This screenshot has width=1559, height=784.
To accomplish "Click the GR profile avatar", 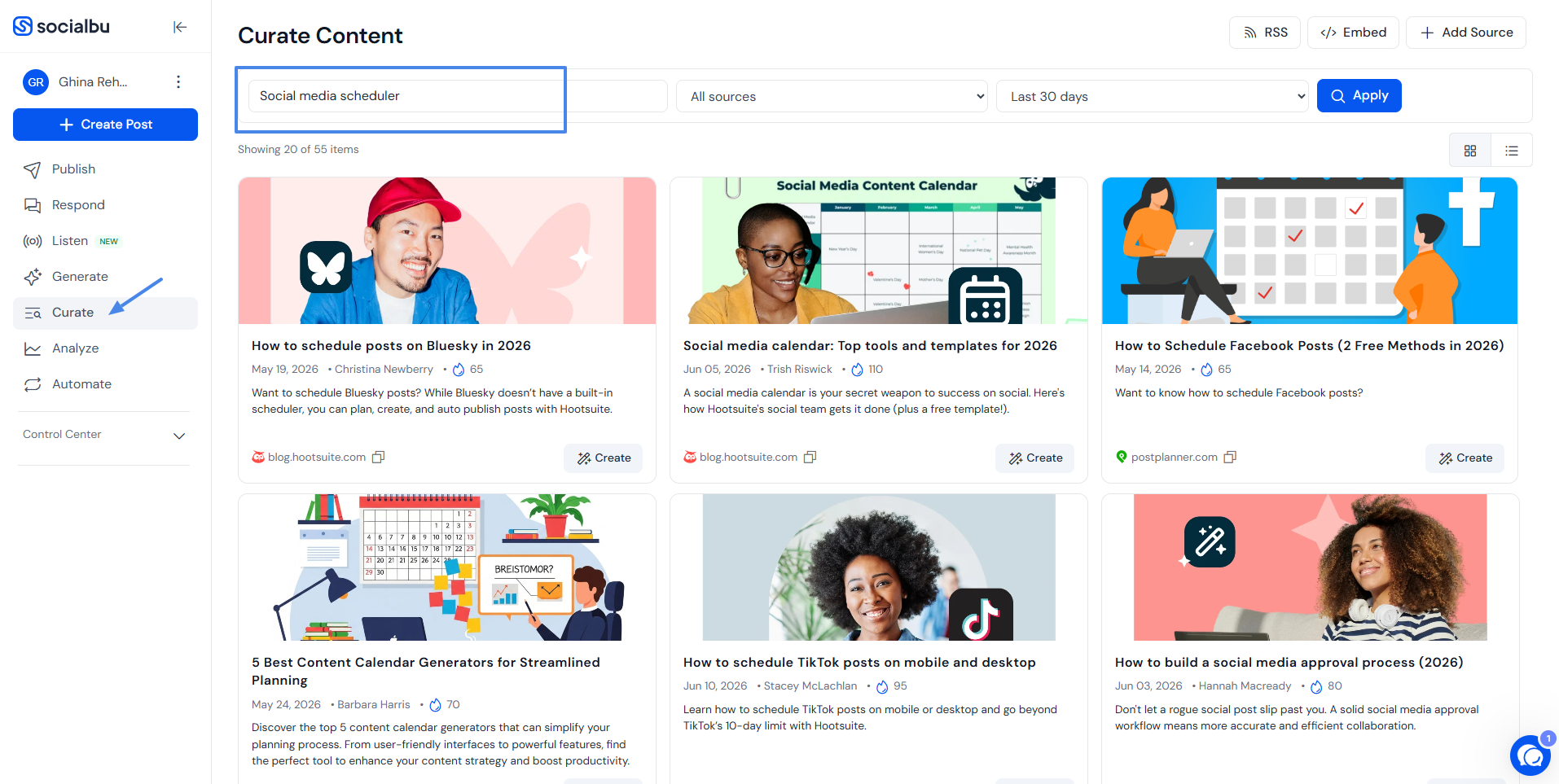I will tap(36, 81).
